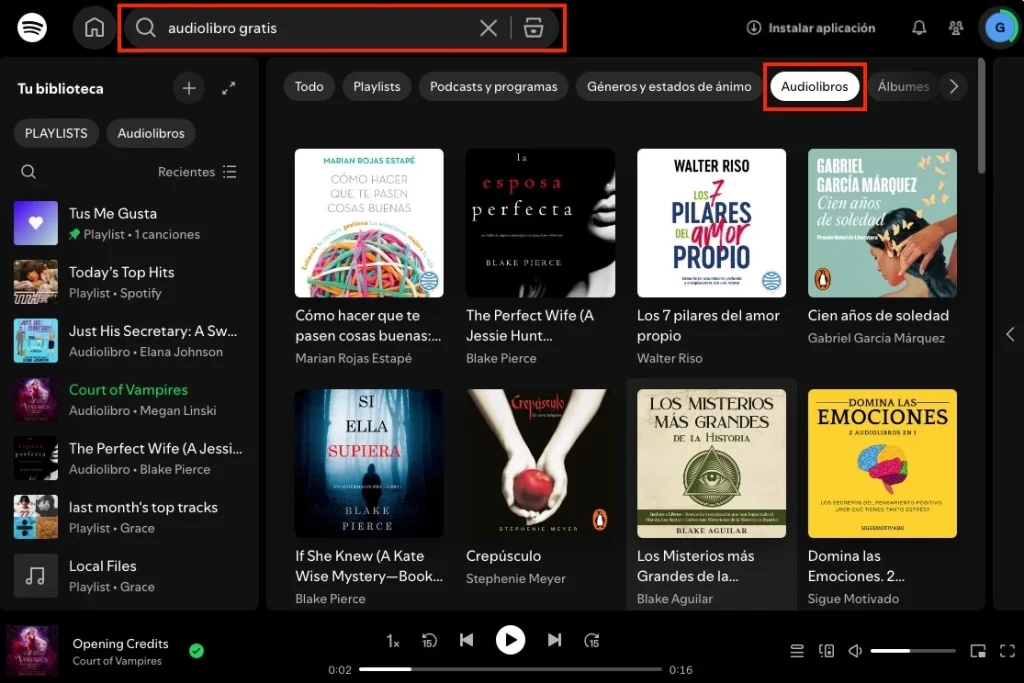
Task: Select Podcasts y programas tab
Action: click(x=494, y=86)
